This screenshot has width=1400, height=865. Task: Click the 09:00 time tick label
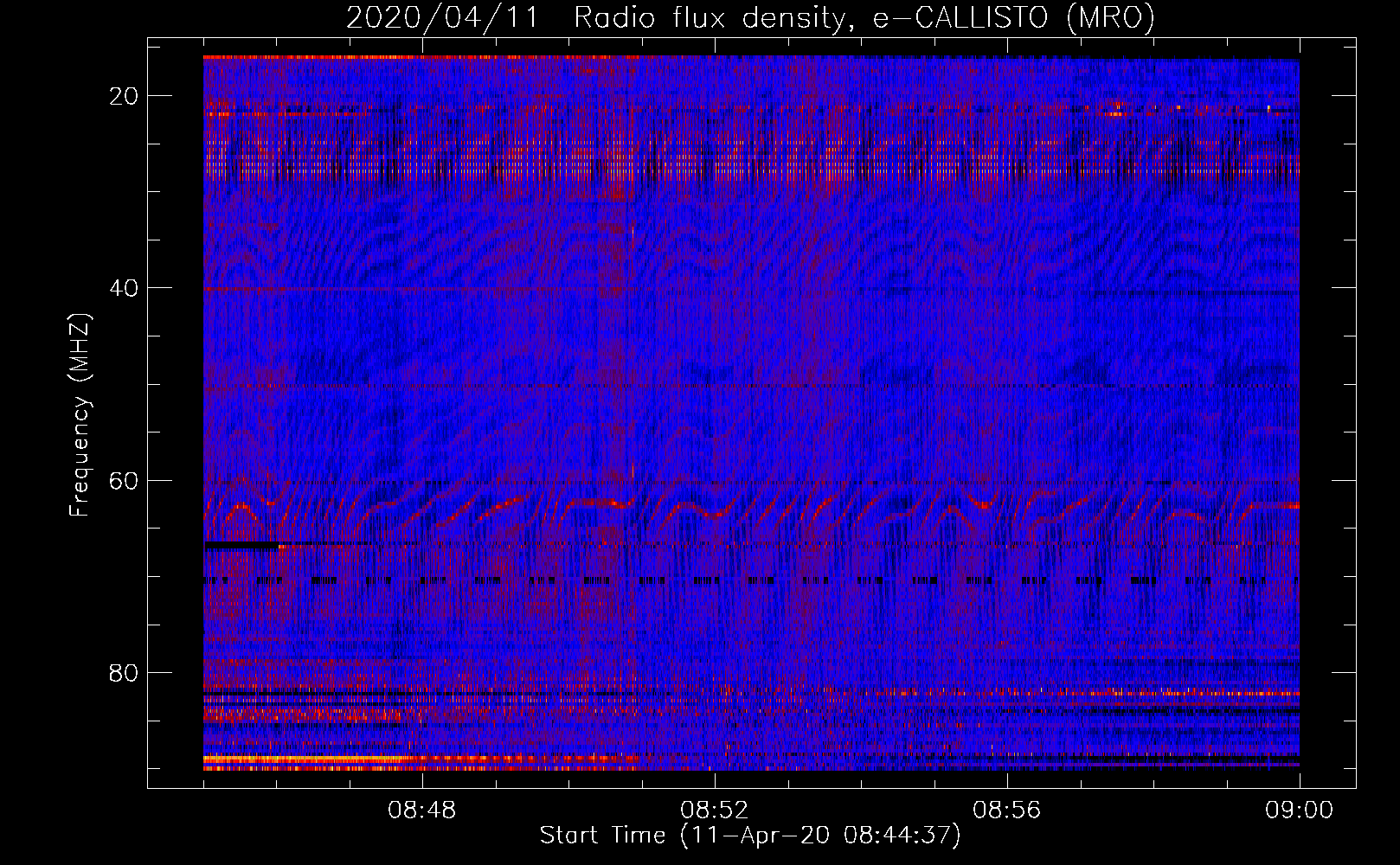click(x=1299, y=811)
